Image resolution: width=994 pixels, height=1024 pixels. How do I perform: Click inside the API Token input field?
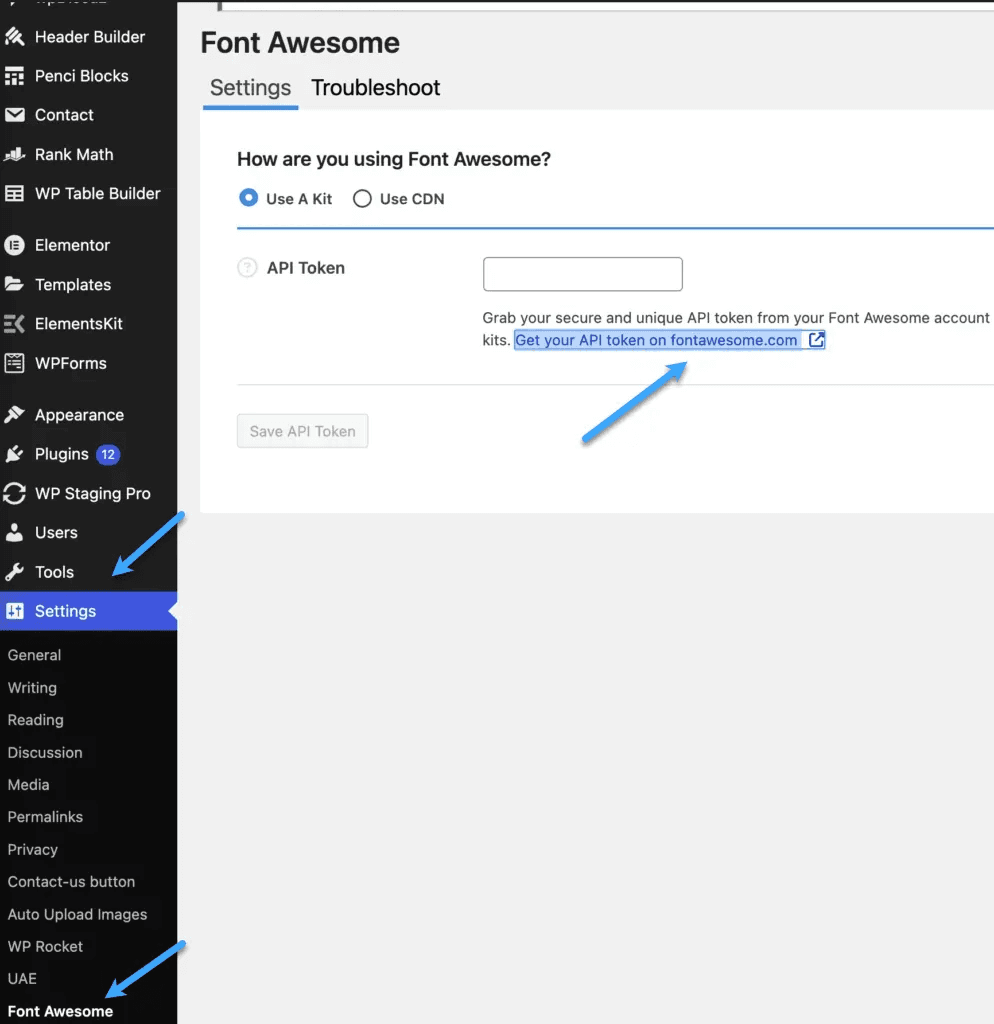click(583, 273)
